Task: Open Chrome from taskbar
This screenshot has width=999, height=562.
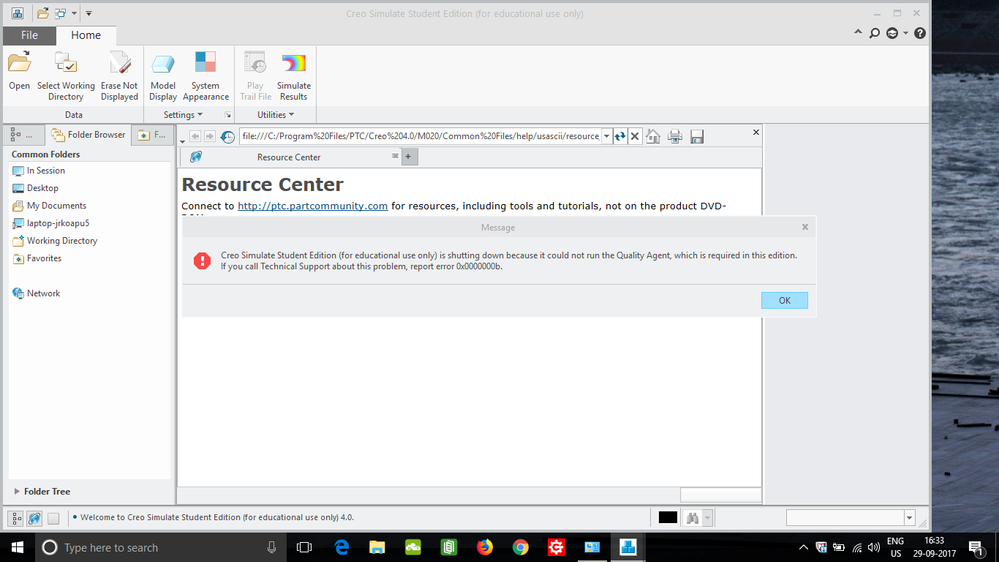Action: click(x=521, y=547)
